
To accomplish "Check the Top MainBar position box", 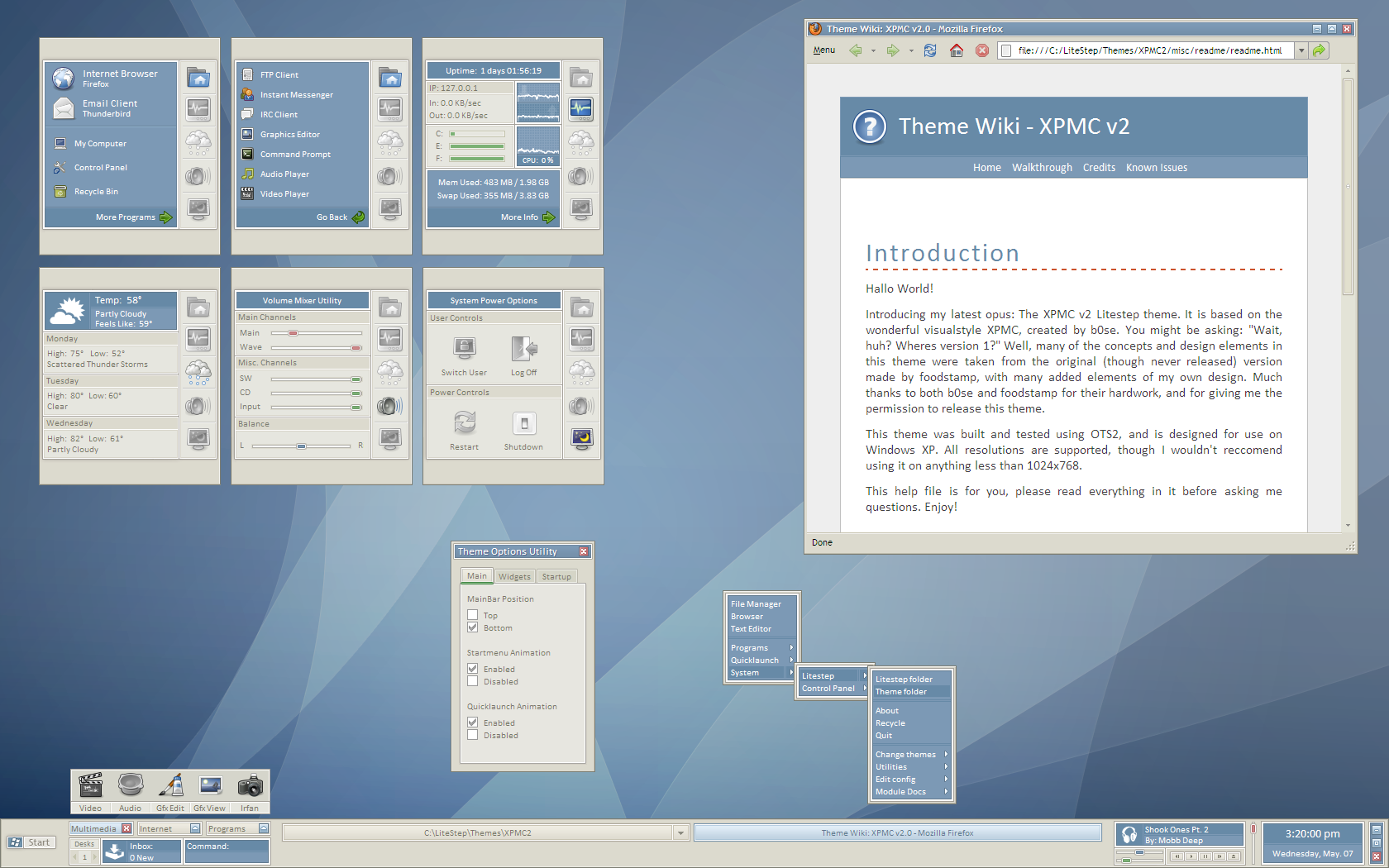I will click(x=473, y=615).
